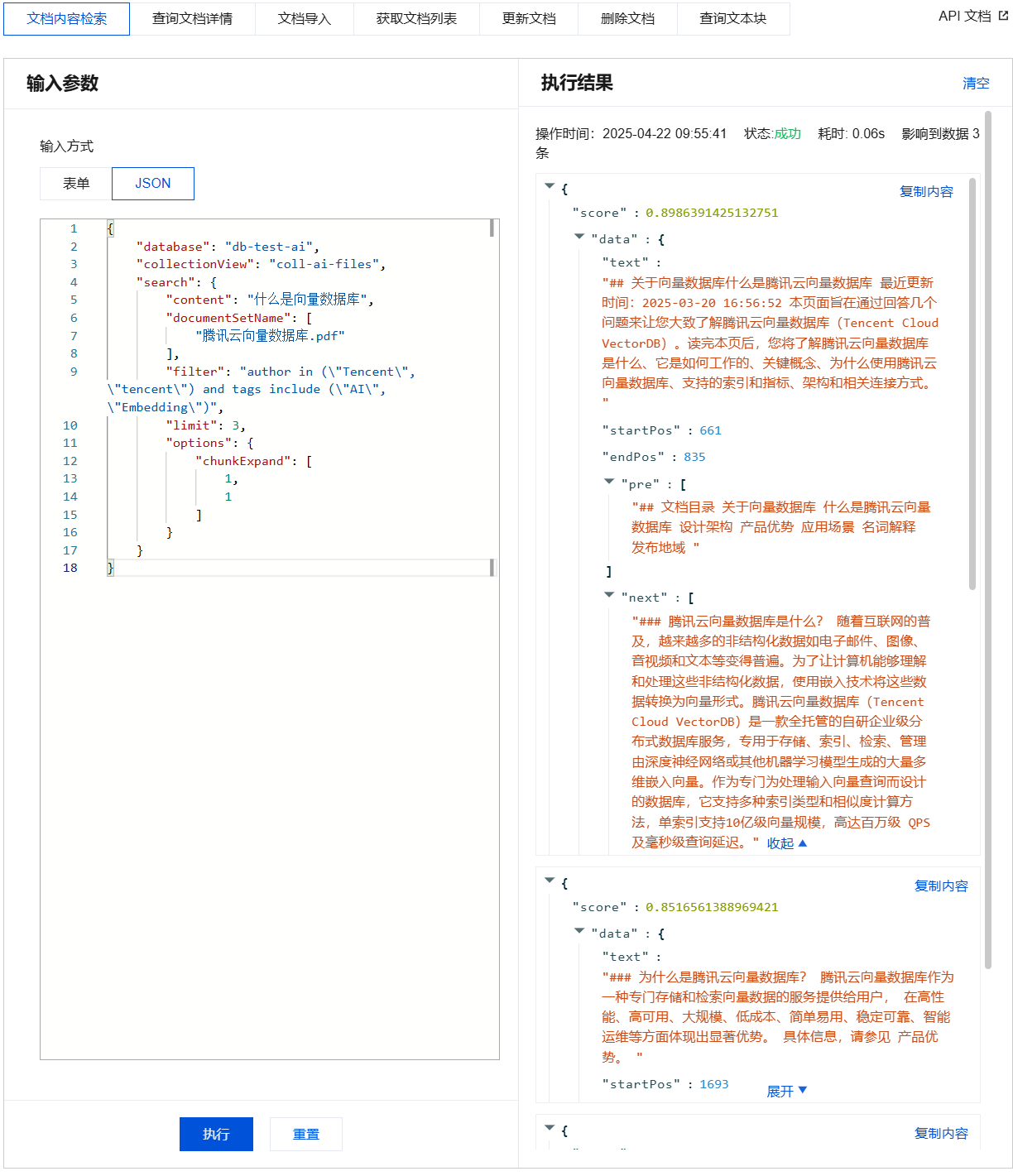Click the 执行结果 heading
This screenshot has height=1176, width=1013.
tap(577, 83)
